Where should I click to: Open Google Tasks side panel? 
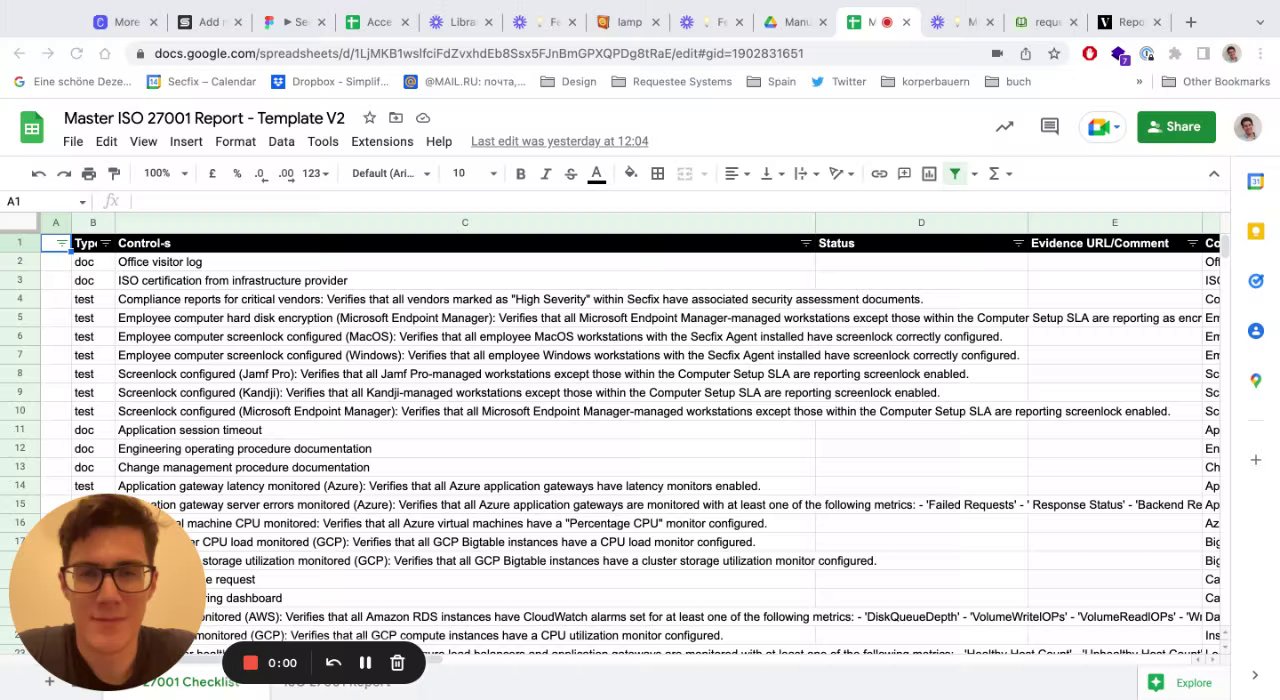click(x=1255, y=281)
